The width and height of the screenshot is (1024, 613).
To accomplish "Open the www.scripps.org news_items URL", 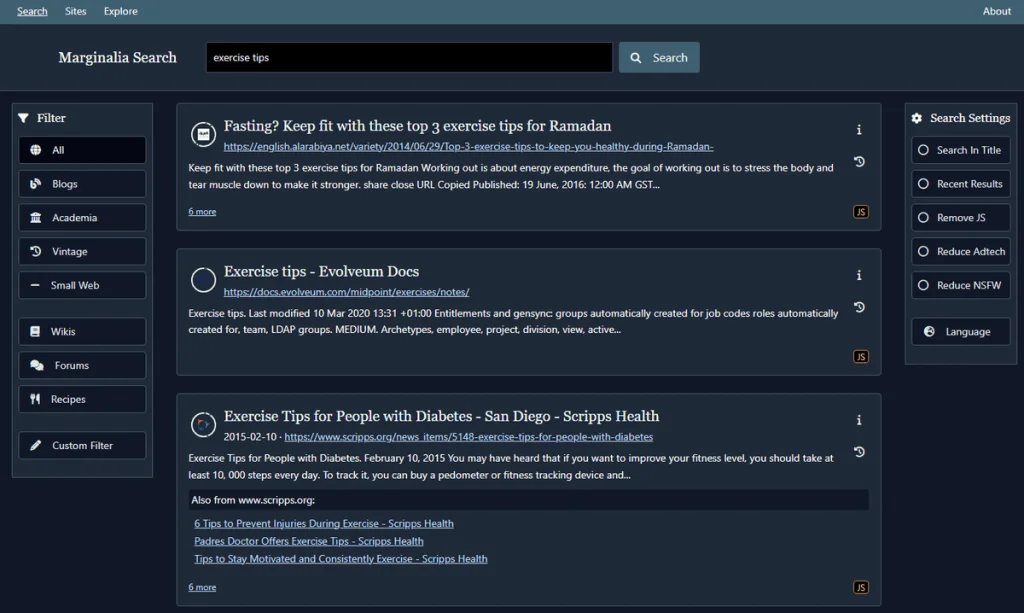I will tap(468, 437).
